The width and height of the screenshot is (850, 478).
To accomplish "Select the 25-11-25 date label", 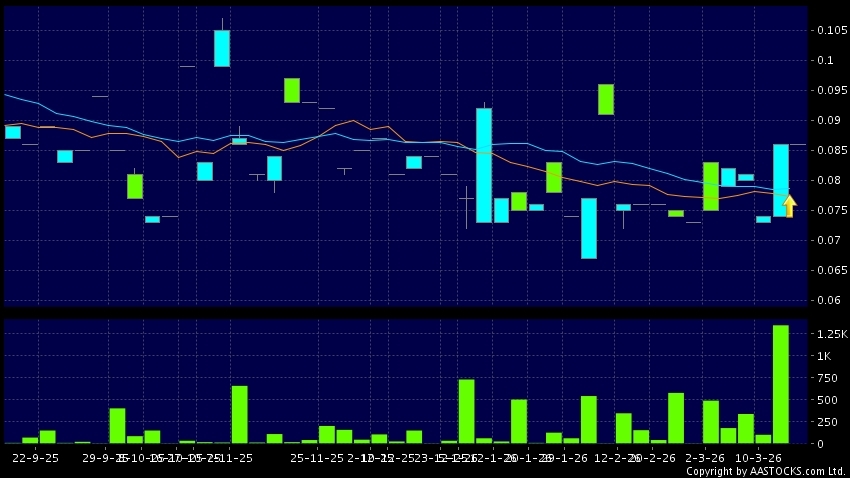I will pos(316,456).
